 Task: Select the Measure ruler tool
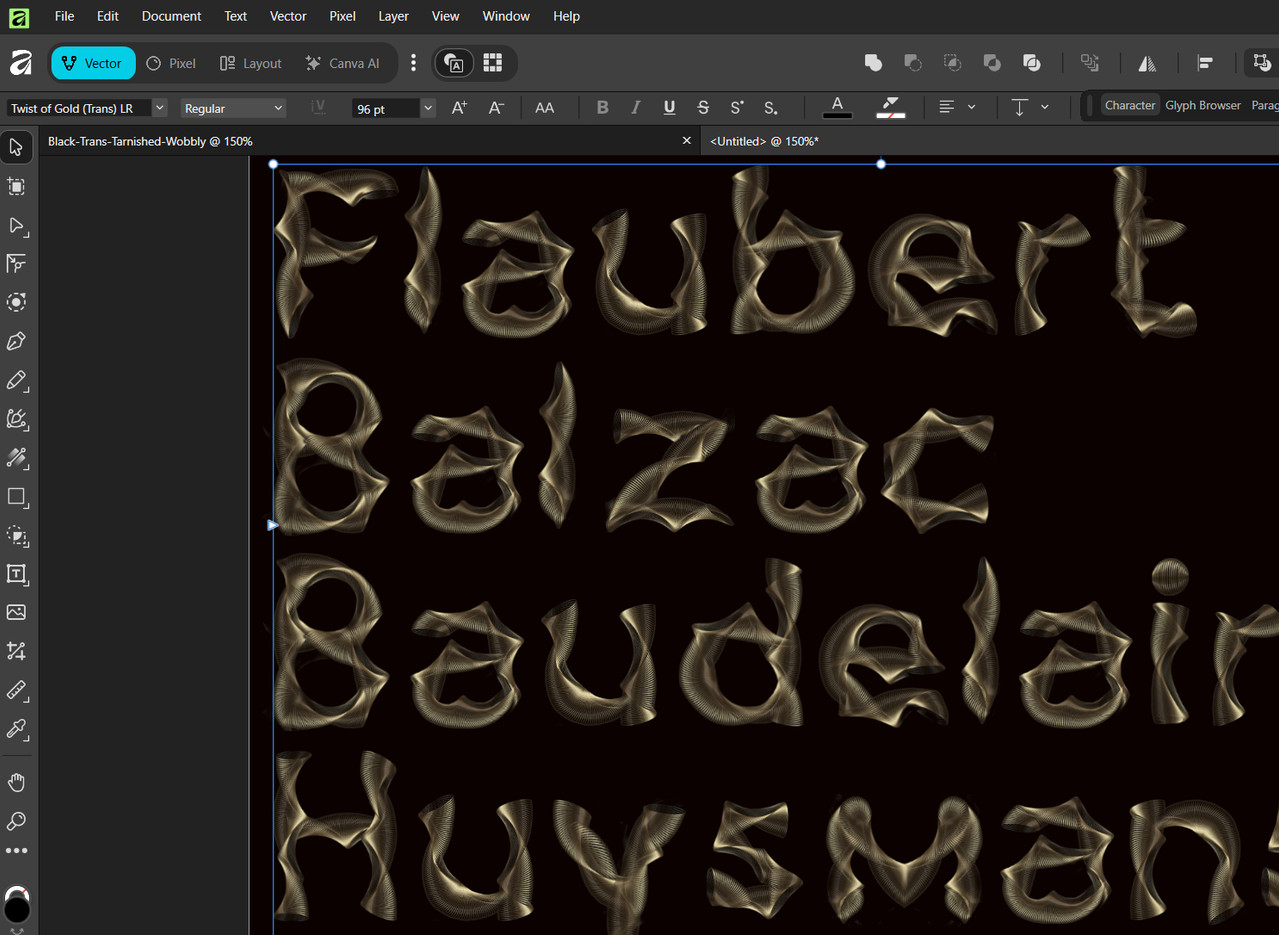17,690
